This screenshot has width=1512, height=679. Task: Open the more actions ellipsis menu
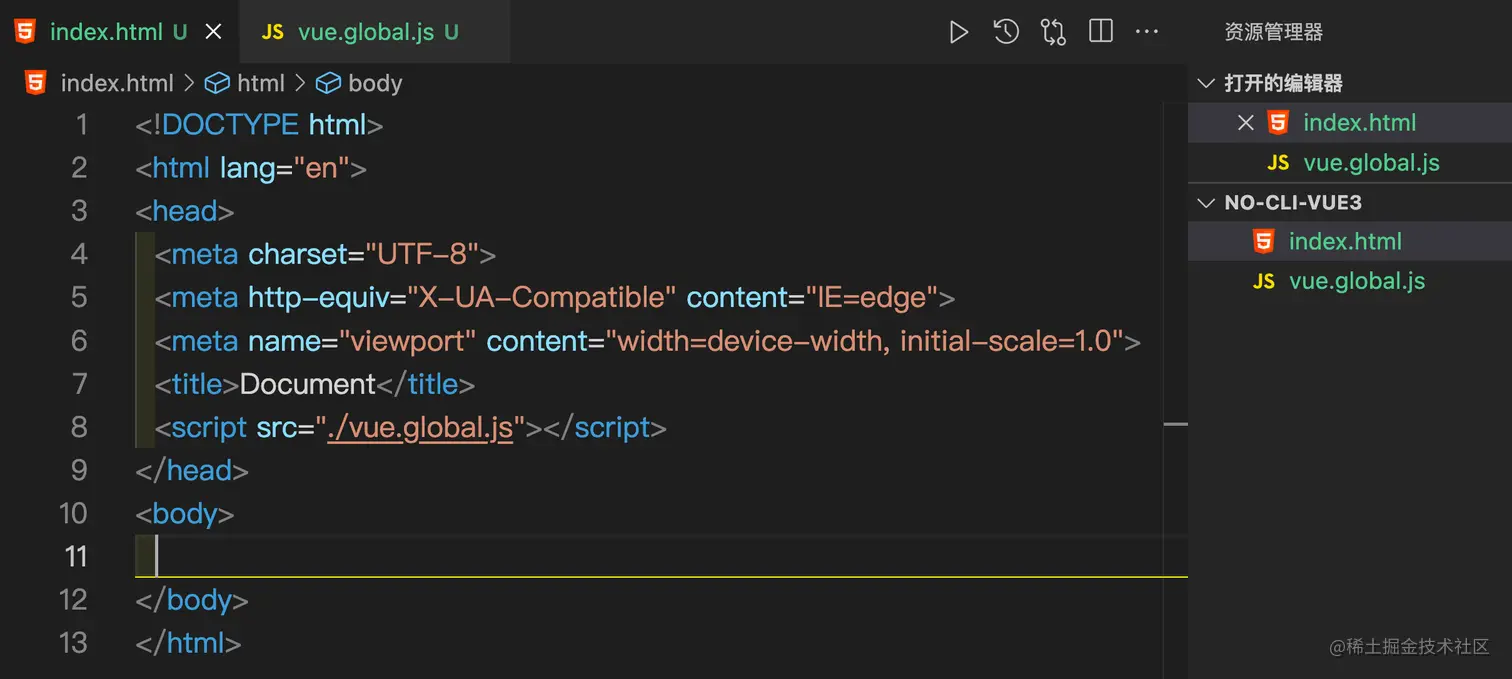click(1147, 32)
